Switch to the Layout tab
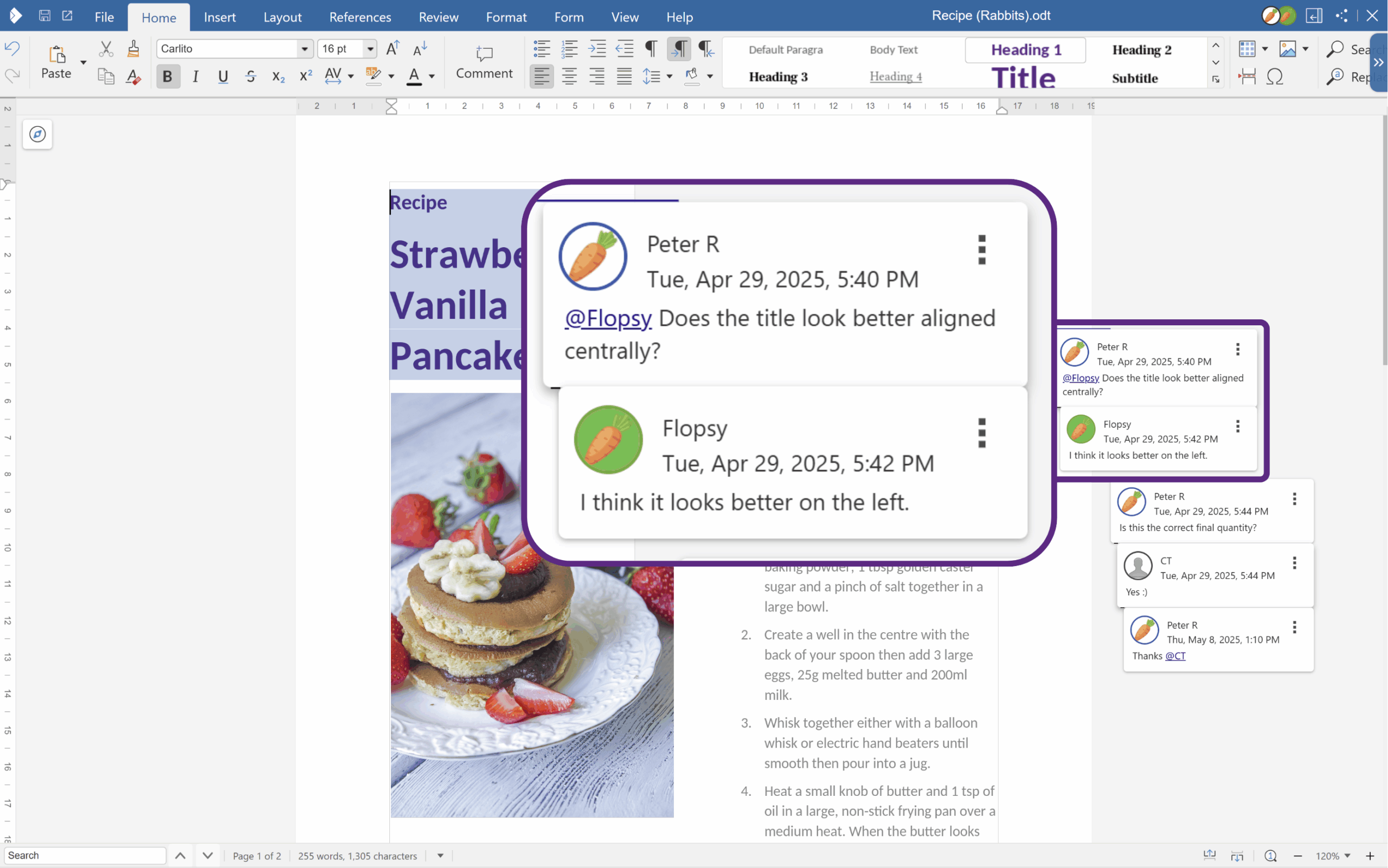 pyautogui.click(x=282, y=17)
